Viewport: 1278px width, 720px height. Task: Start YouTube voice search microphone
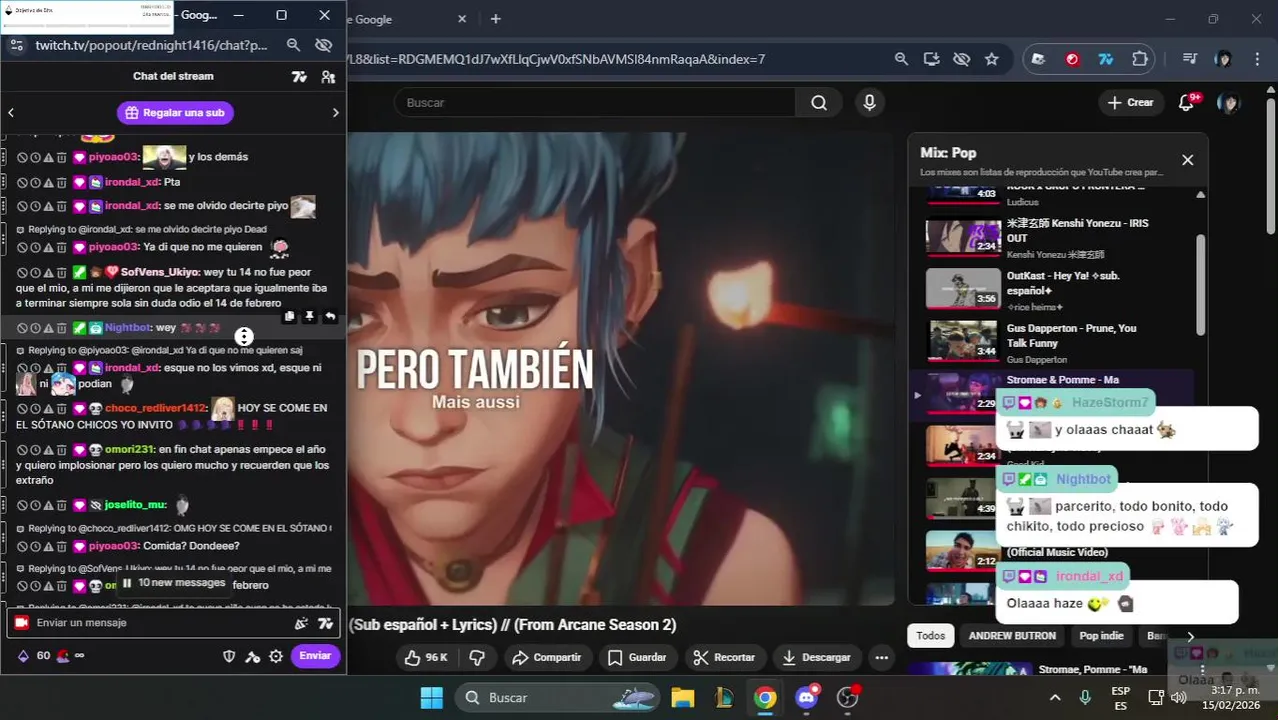coord(869,103)
